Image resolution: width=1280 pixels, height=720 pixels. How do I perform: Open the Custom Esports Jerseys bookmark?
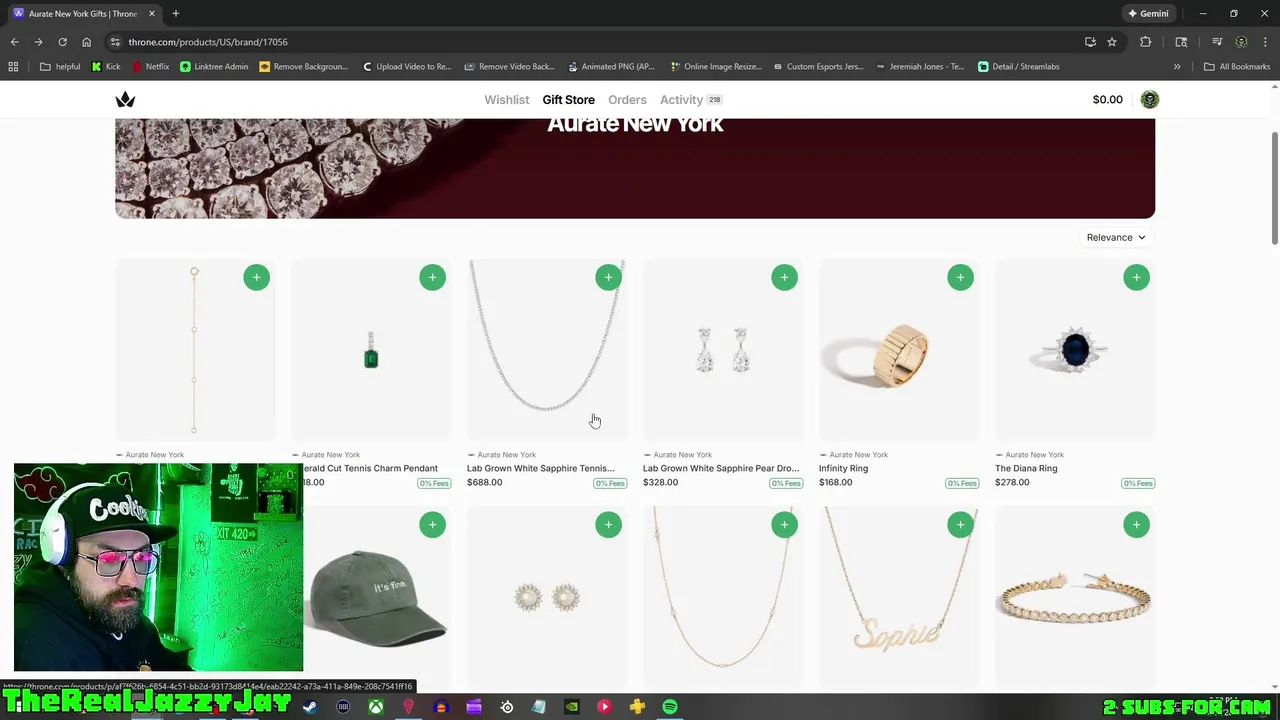817,66
